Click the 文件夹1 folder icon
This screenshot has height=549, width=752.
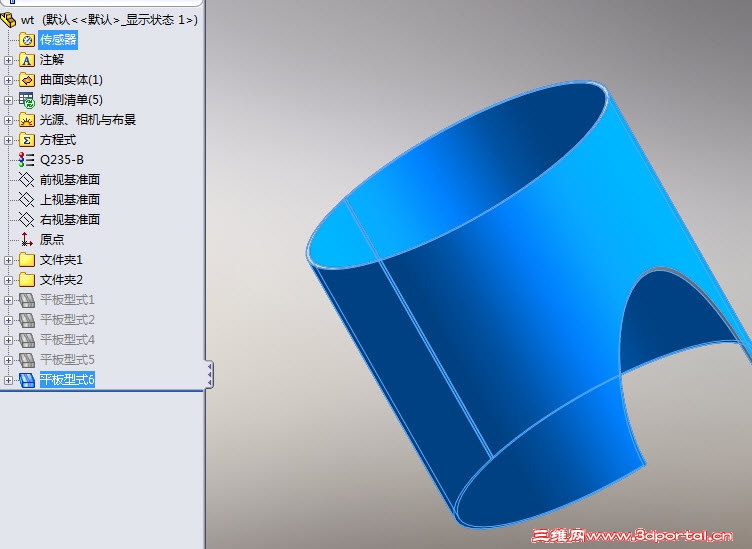click(27, 260)
